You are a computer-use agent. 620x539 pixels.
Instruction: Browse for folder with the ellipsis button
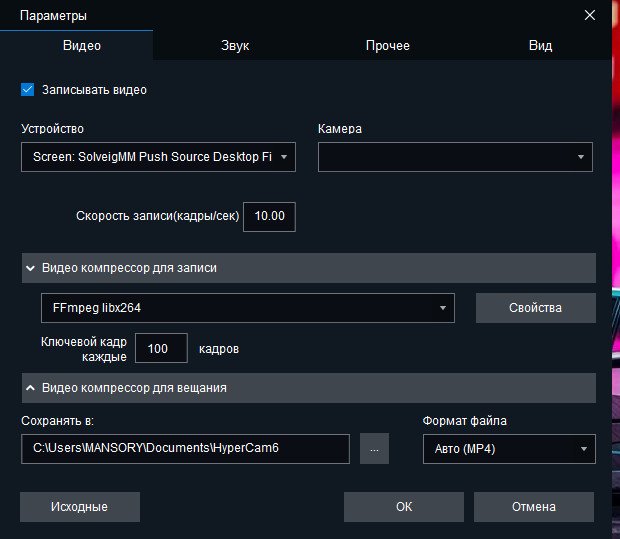[374, 449]
